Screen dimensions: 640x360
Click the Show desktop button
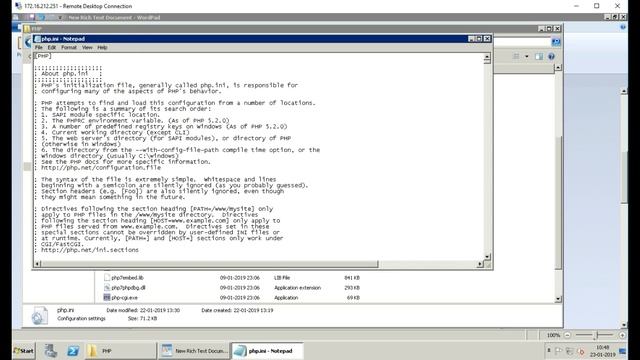pyautogui.click(x=622, y=351)
